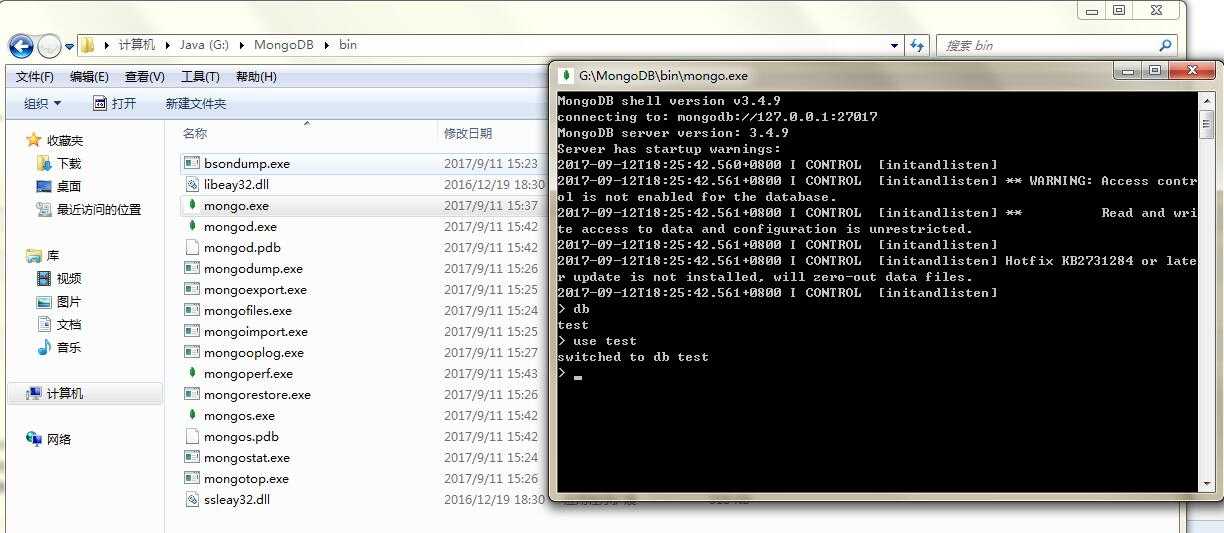This screenshot has height=533, width=1224.
Task: Click console window scrollbar down arrow
Action: [1206, 485]
